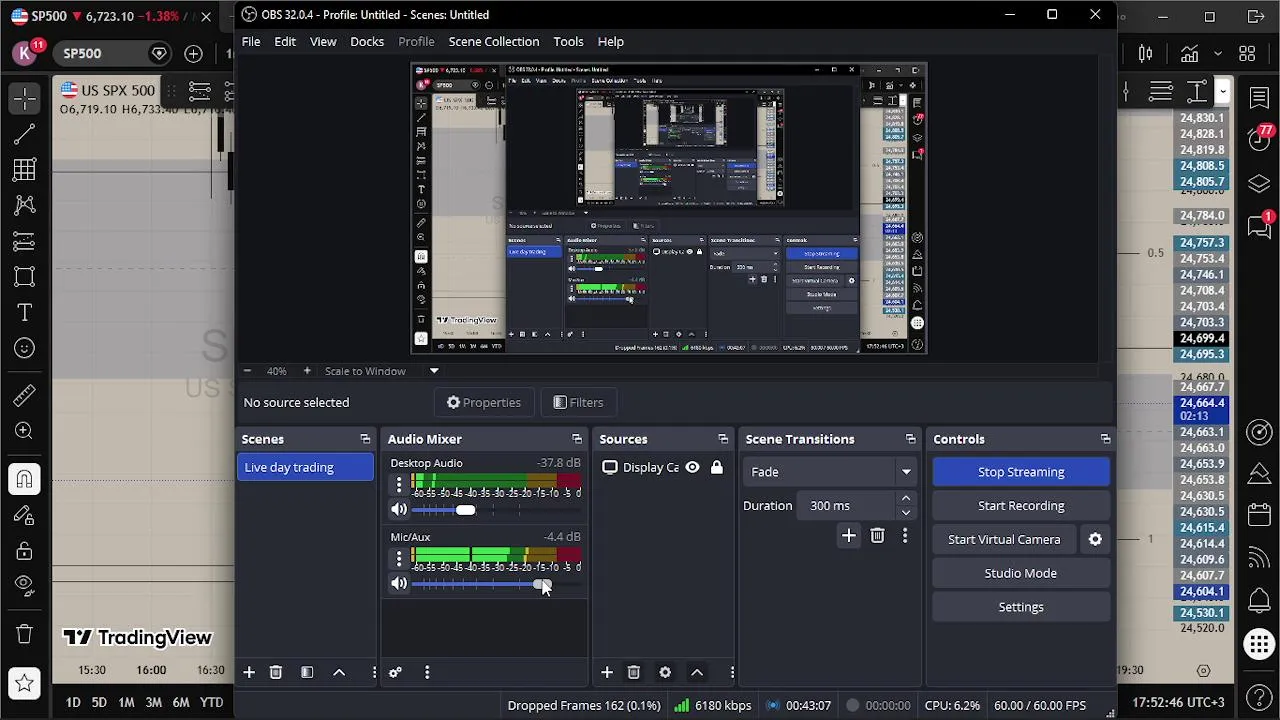Screen dimensions: 1280x720
Task: Click Stop Streaming button
Action: (x=1021, y=472)
